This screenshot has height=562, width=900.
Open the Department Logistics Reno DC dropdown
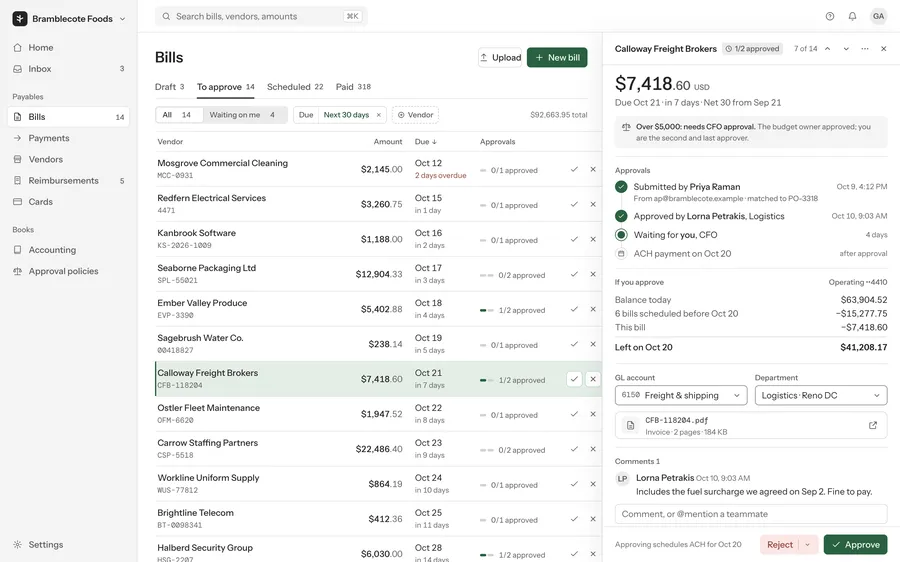pyautogui.click(x=821, y=395)
